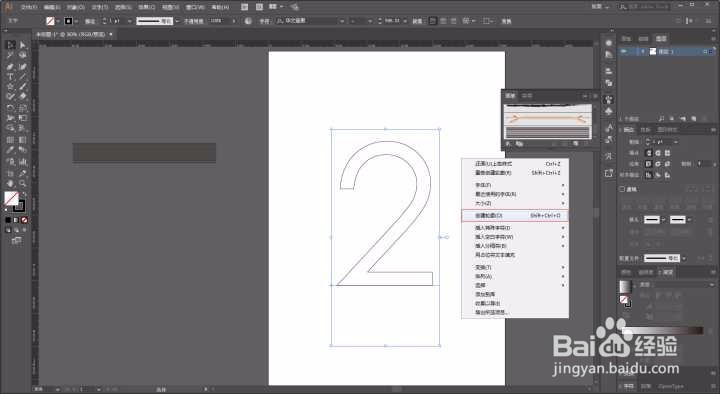Click 描边 link in control bar
Image resolution: width=720 pixels, height=394 pixels.
[x=90, y=21]
